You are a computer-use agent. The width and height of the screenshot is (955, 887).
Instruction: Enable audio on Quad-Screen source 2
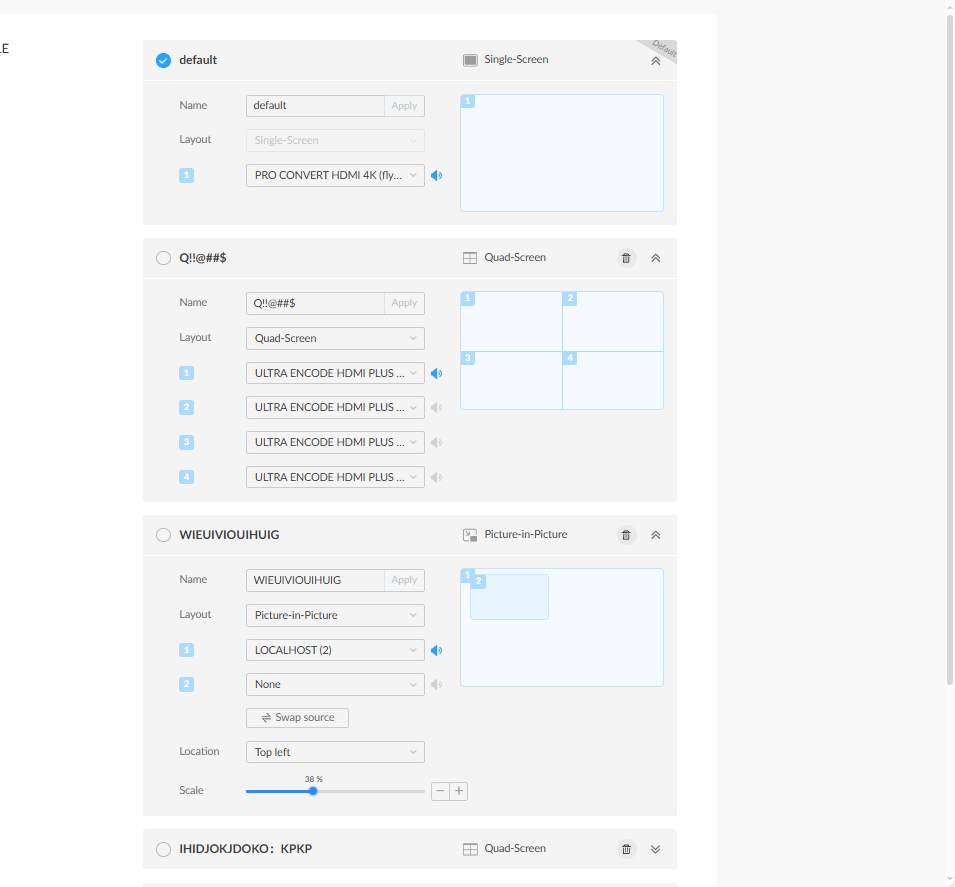pos(436,408)
